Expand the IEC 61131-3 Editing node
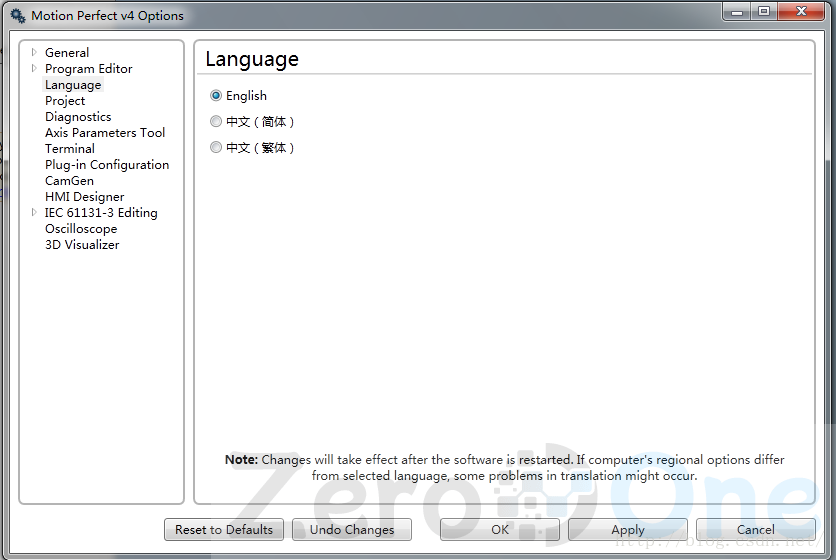The image size is (836, 560). 34,212
